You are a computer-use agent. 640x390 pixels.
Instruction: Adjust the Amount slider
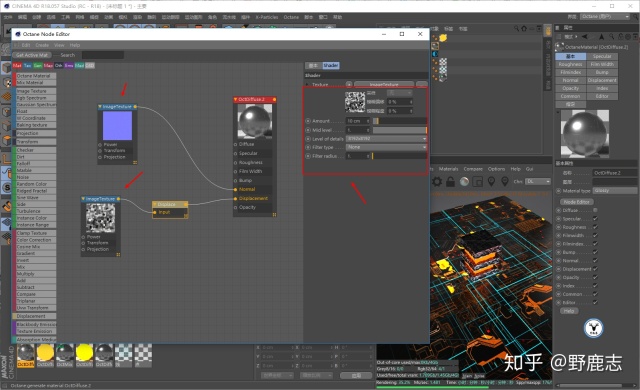click(x=400, y=121)
